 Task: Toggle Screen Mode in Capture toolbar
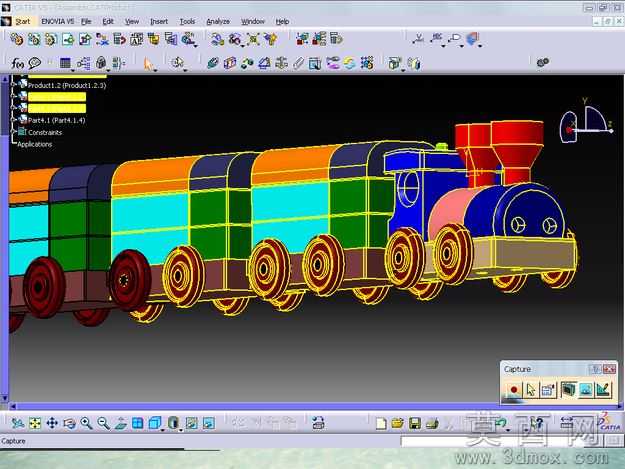click(568, 390)
